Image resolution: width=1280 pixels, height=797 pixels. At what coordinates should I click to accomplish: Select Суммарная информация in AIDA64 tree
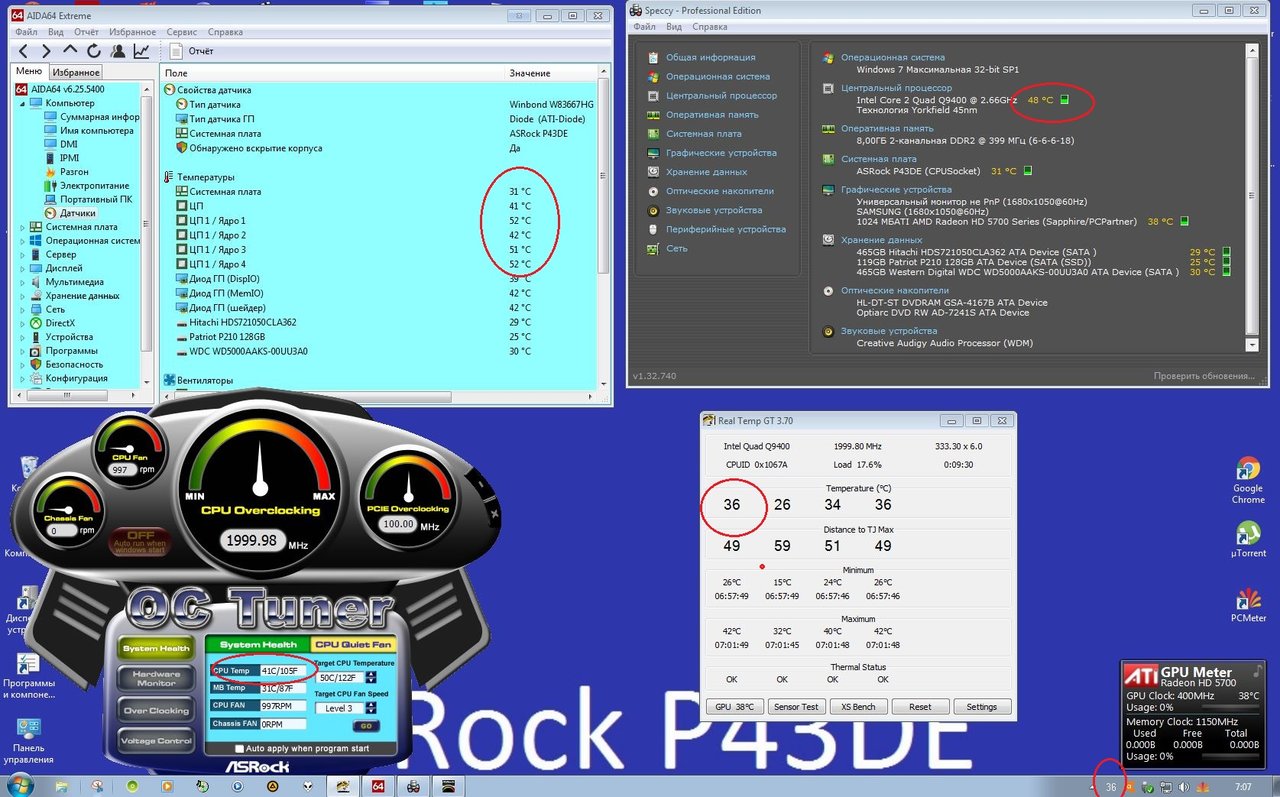pyautogui.click(x=99, y=117)
